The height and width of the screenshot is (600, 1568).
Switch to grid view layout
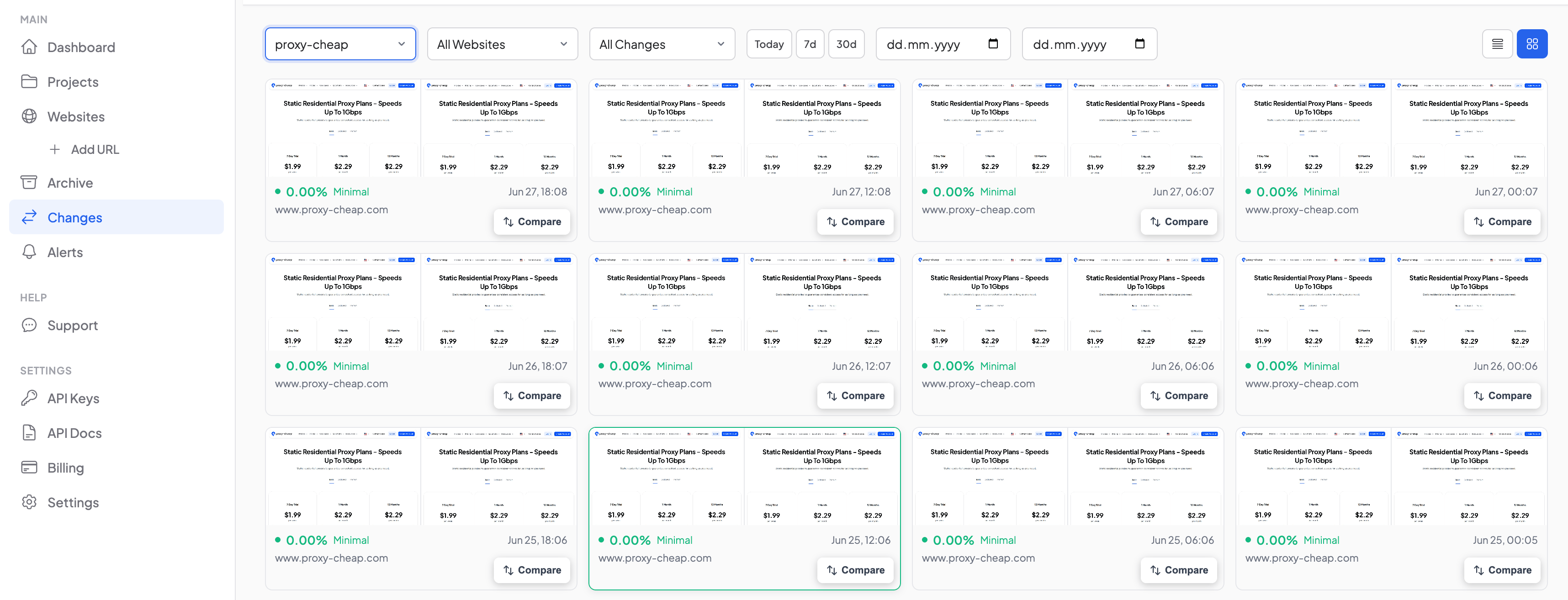coord(1532,44)
